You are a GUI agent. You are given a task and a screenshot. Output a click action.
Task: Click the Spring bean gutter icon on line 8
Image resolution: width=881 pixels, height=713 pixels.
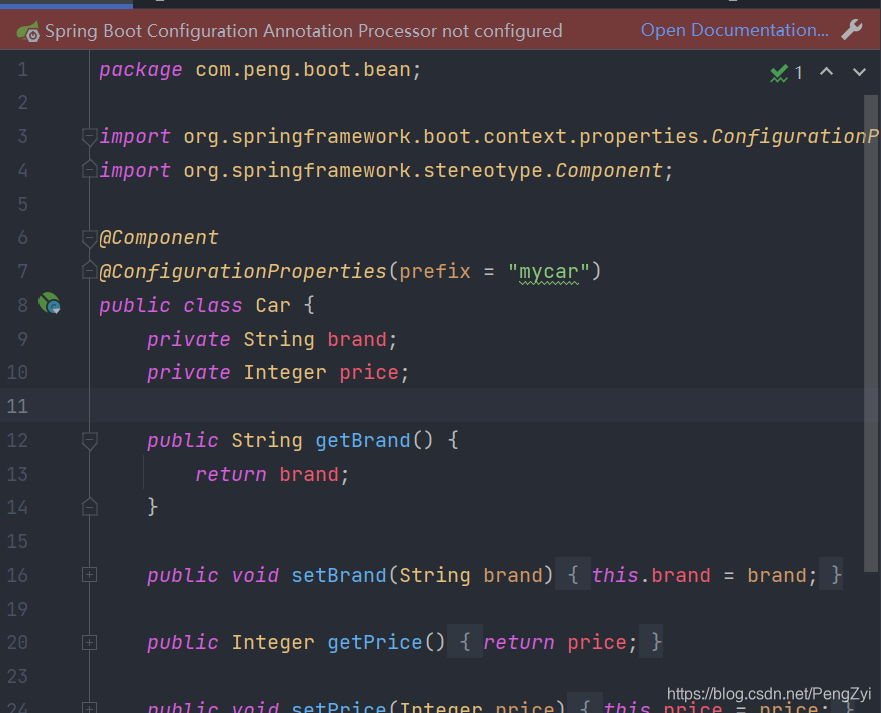point(49,304)
